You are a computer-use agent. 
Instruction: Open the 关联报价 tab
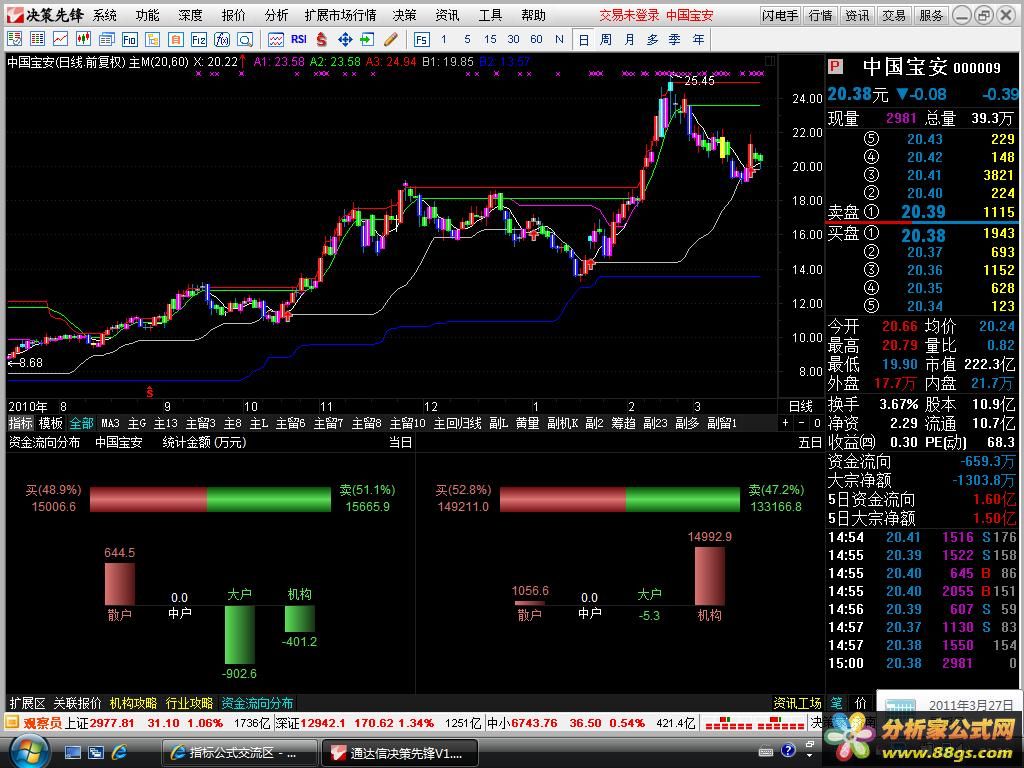point(77,703)
